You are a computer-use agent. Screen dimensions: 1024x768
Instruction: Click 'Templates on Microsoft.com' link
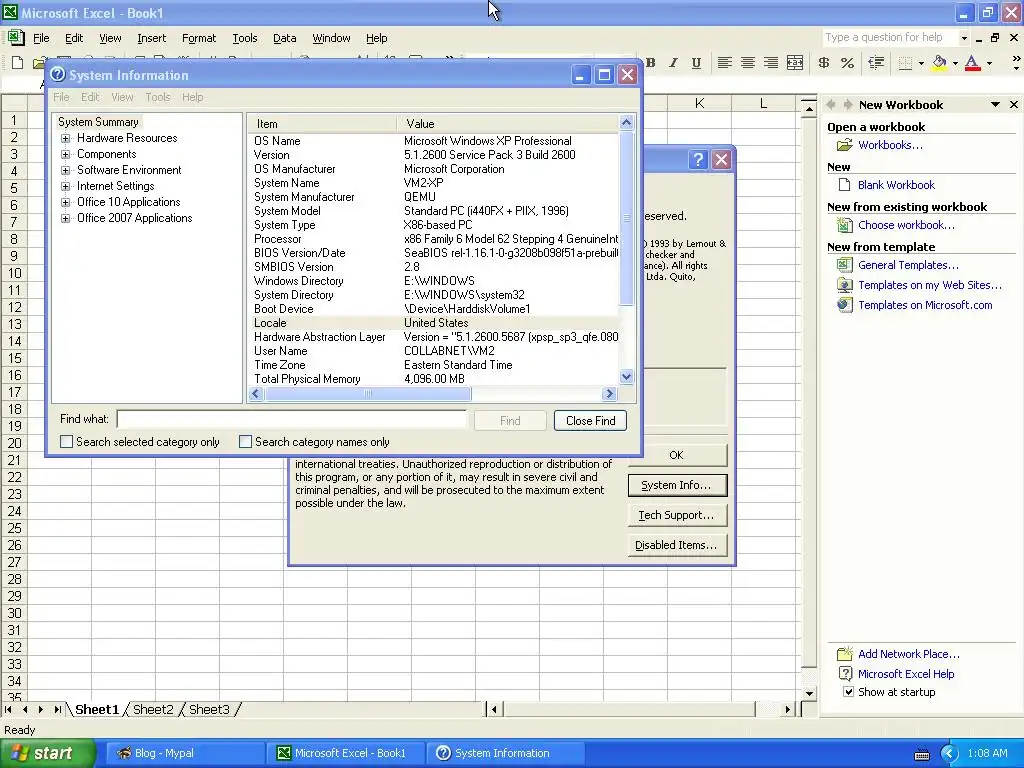click(925, 305)
